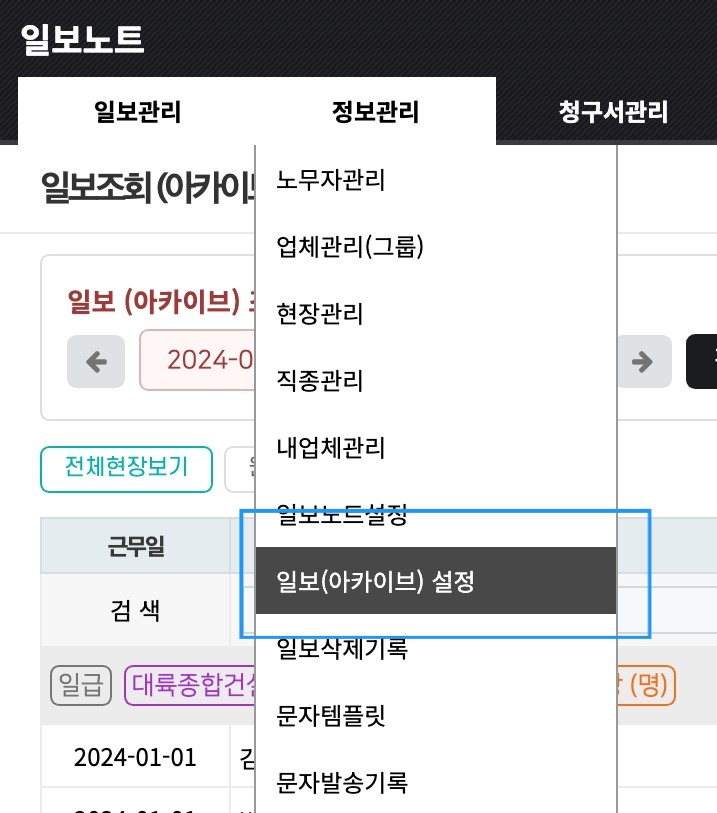717x813 pixels.
Task: Click the next date right arrow
Action: (x=642, y=361)
